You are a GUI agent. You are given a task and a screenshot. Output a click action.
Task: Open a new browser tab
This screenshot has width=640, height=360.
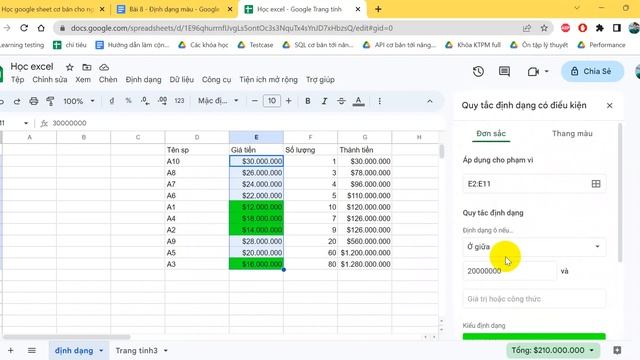tap(378, 9)
